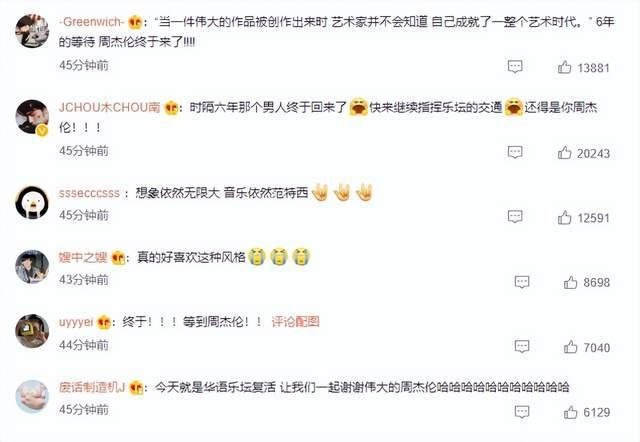Screen dimensions: 640x442
Task: Open reply icon on -Greenwich- comment
Action: click(x=515, y=66)
